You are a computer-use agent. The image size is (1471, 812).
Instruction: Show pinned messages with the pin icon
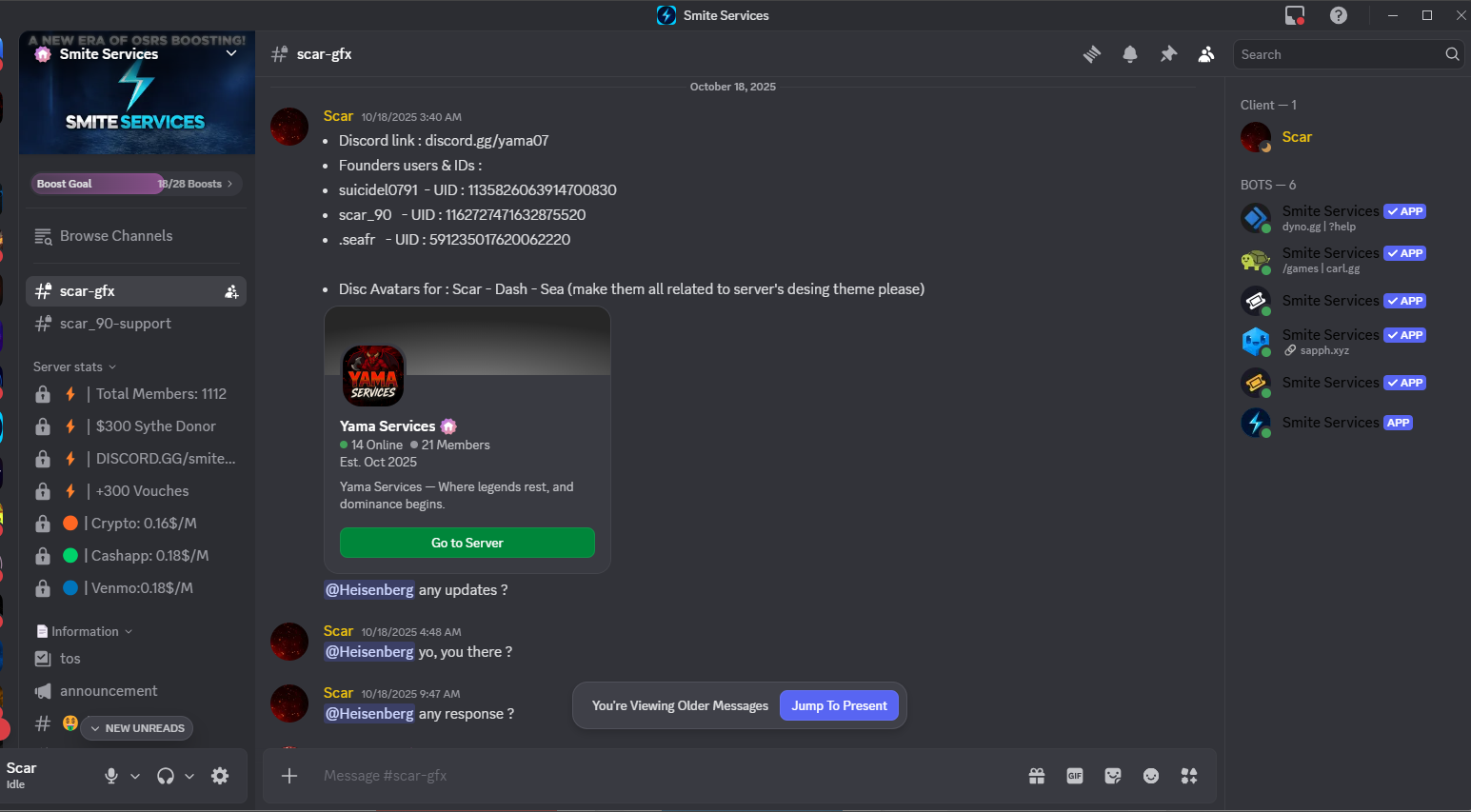[x=1168, y=54]
